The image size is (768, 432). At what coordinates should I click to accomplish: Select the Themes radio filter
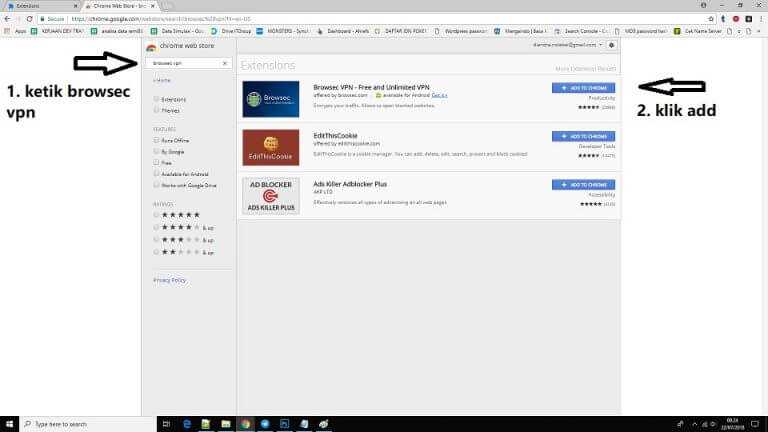click(x=157, y=111)
